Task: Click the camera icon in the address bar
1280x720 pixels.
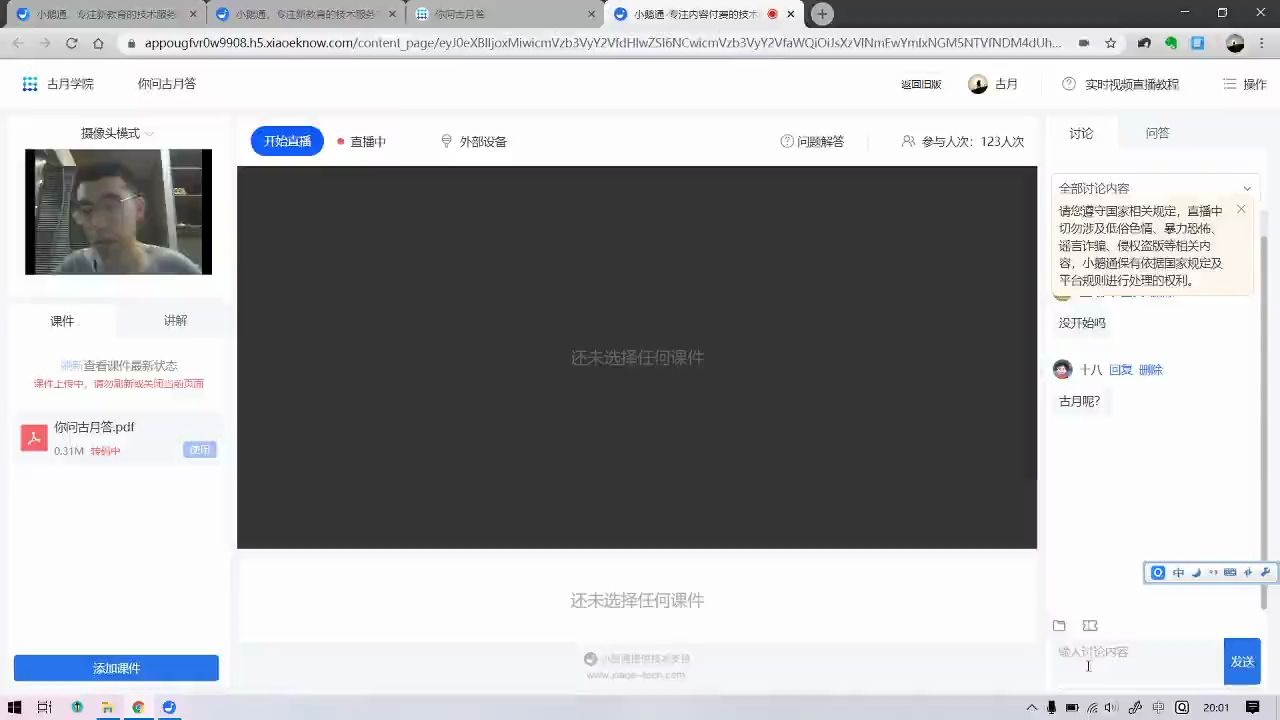Action: tap(1084, 43)
